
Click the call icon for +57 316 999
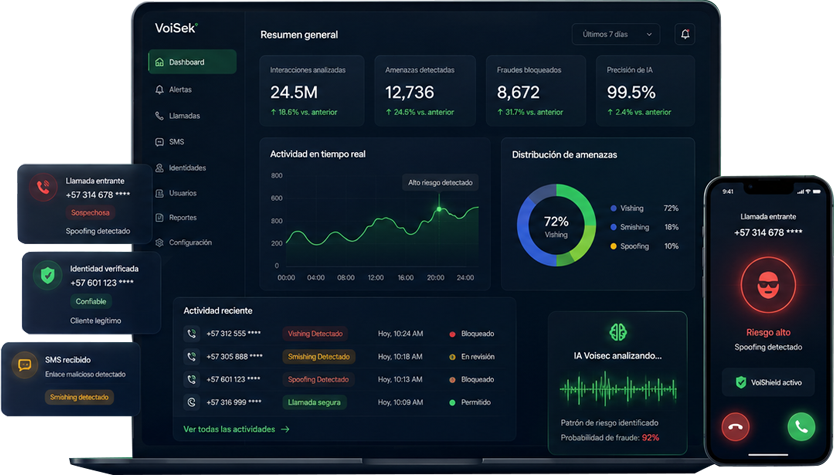point(191,402)
